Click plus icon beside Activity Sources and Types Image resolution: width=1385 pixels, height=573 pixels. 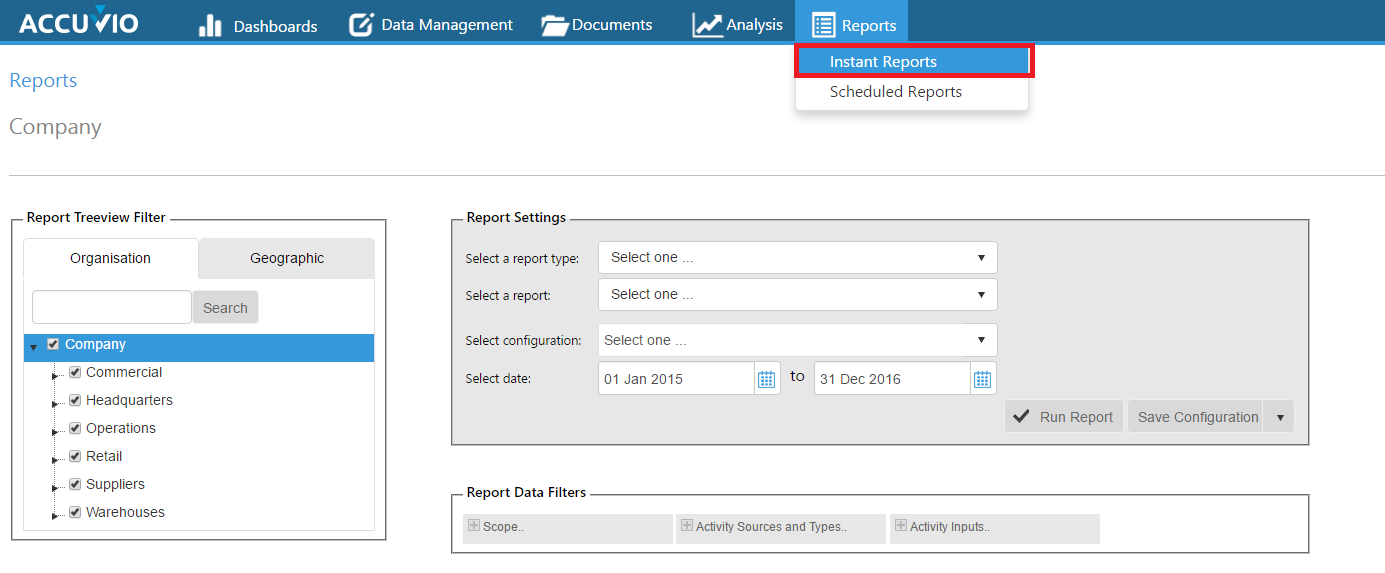[x=686, y=526]
